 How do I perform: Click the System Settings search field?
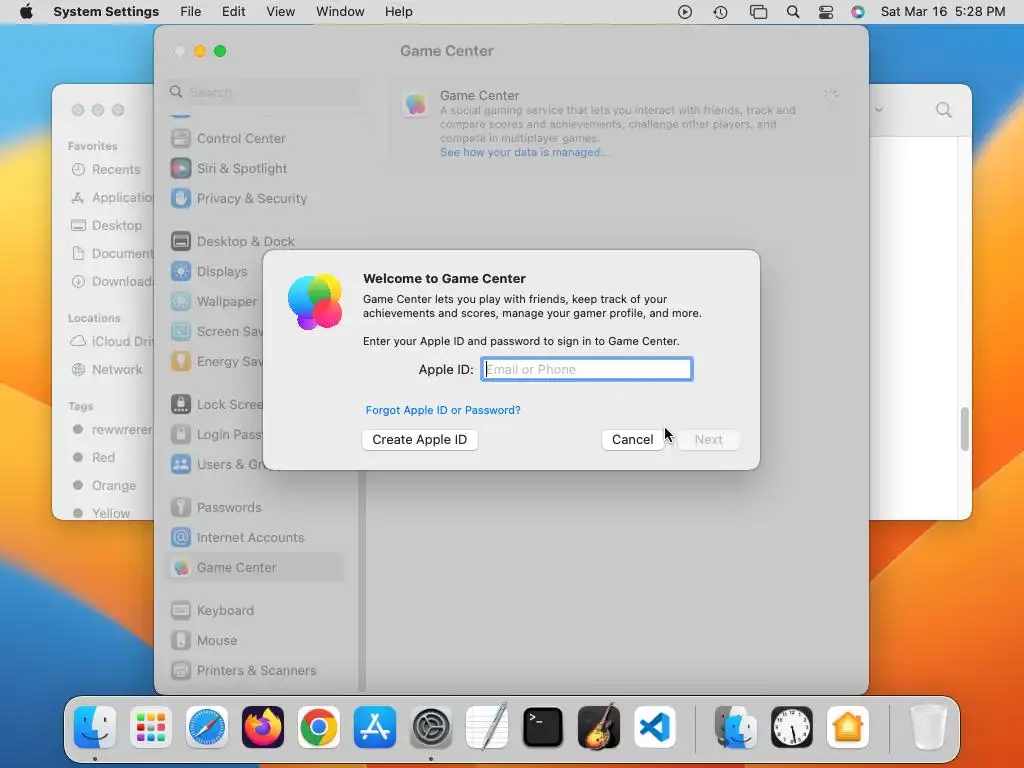pyautogui.click(x=263, y=92)
